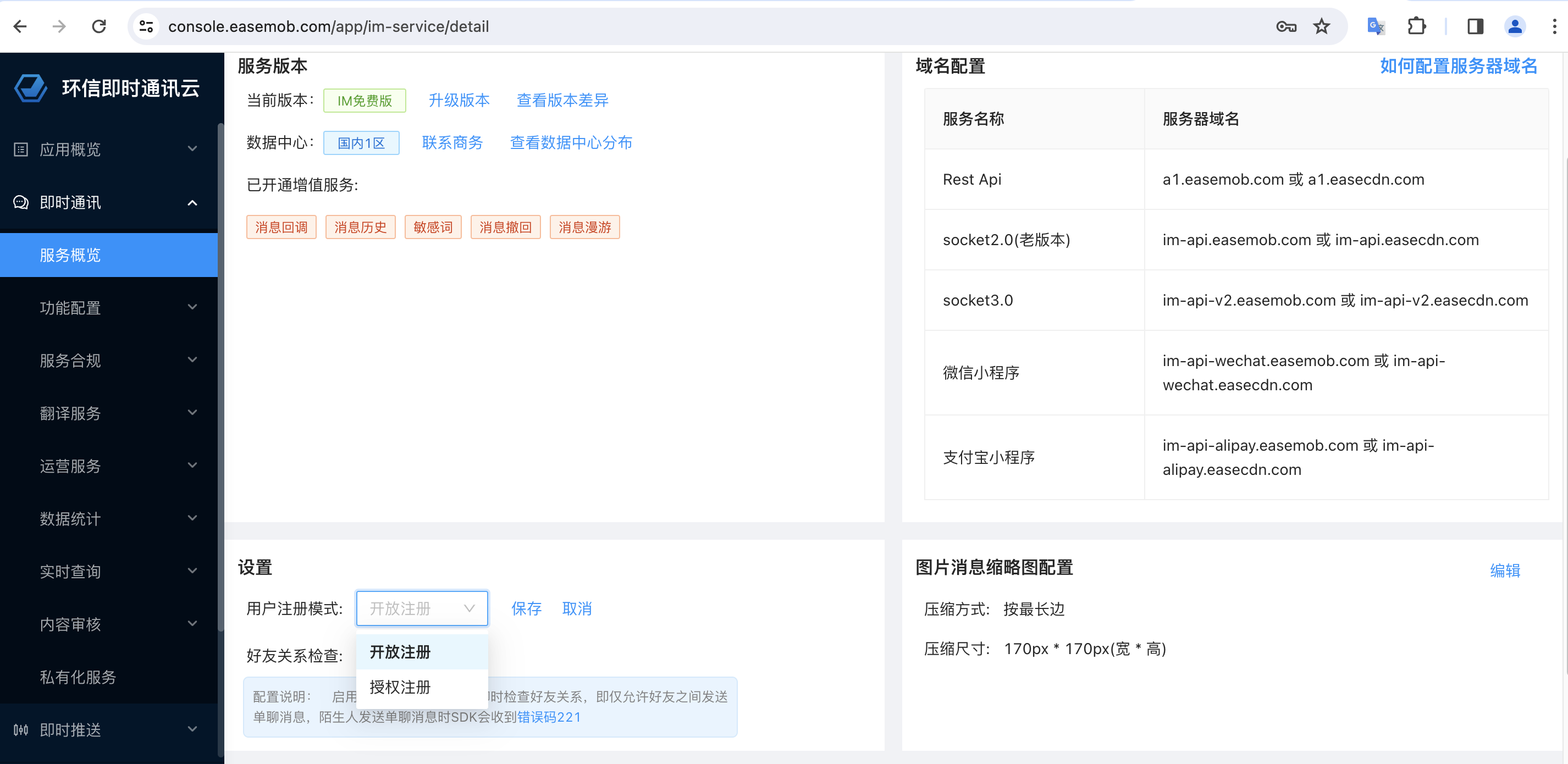The height and width of the screenshot is (764, 1568).
Task: Open 功能配置 sidebar item
Action: 108,307
